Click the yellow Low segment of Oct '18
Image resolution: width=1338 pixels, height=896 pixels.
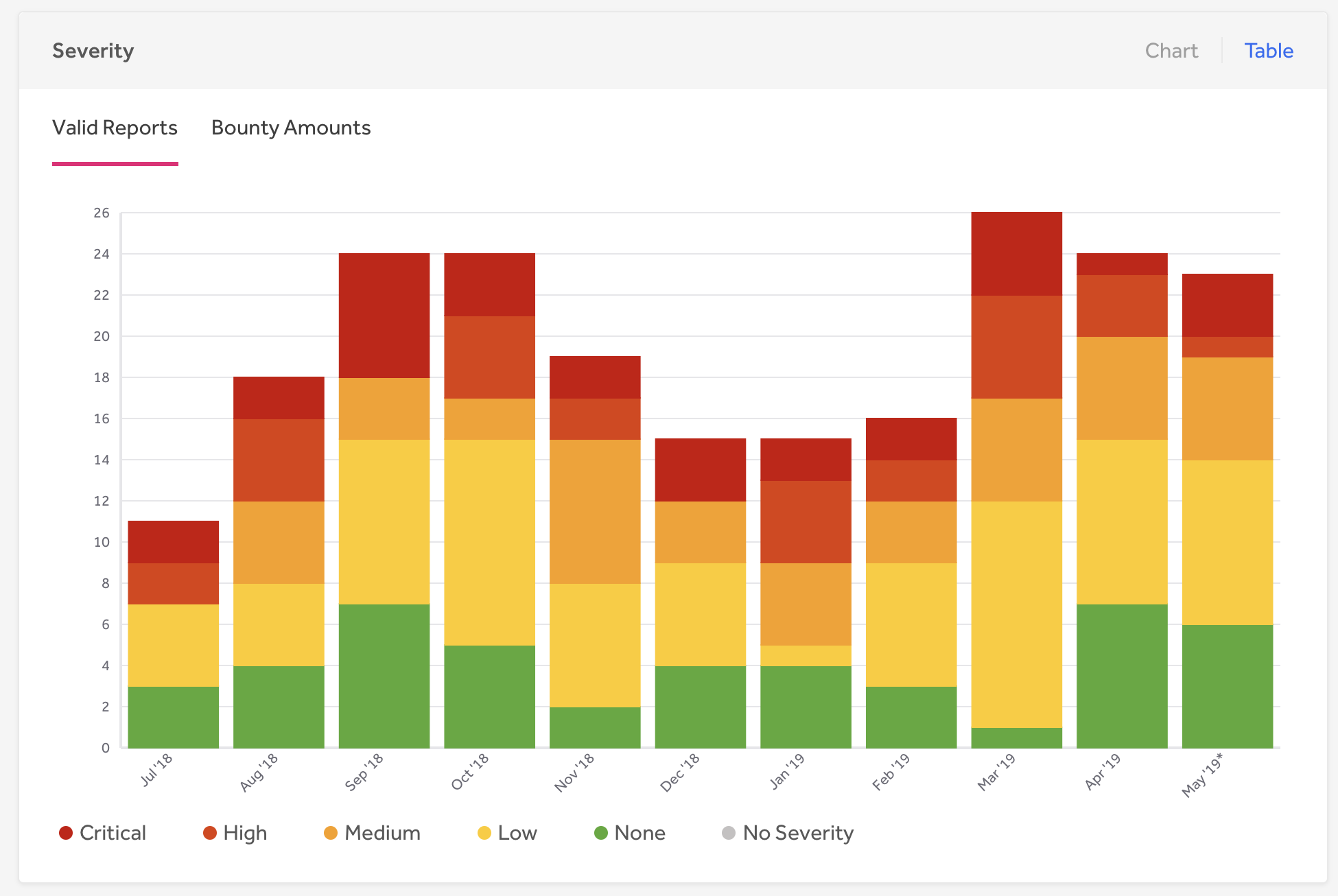489,542
